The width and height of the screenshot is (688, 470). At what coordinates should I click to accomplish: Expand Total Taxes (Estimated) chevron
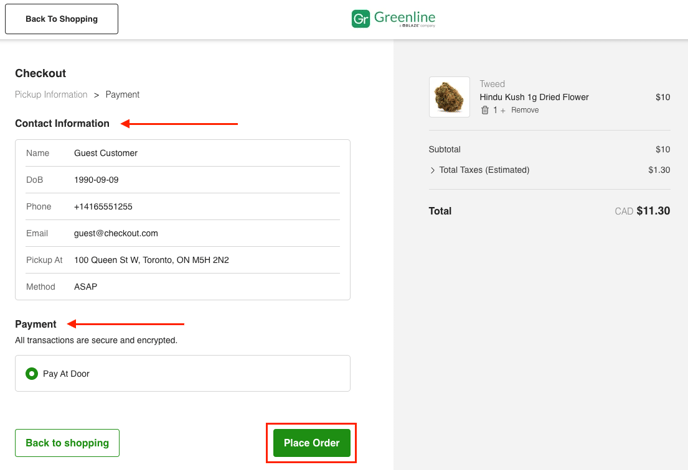tap(432, 170)
